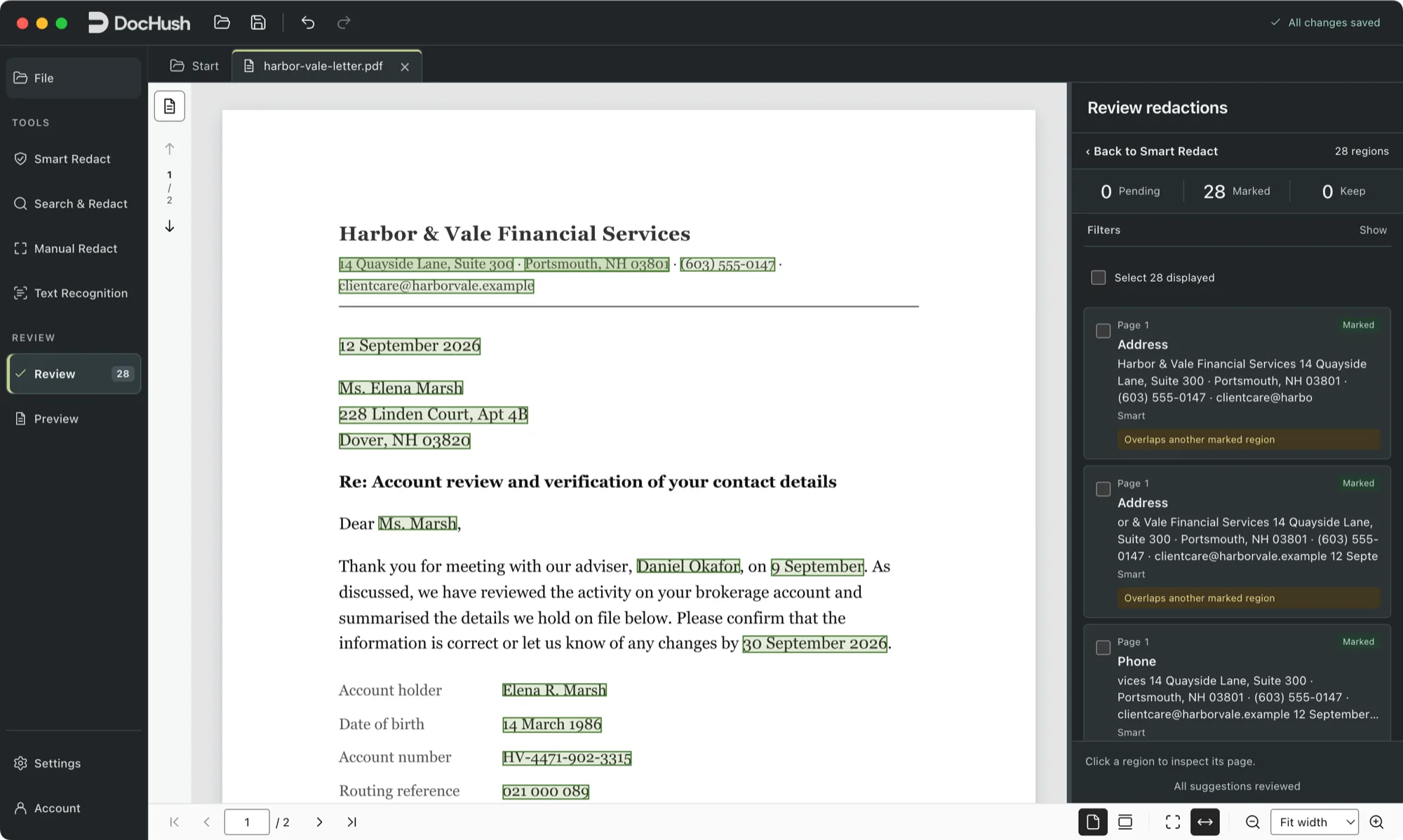Screen dimensions: 1403x840
Task: Show the Filters section
Action: pyautogui.click(x=1373, y=230)
